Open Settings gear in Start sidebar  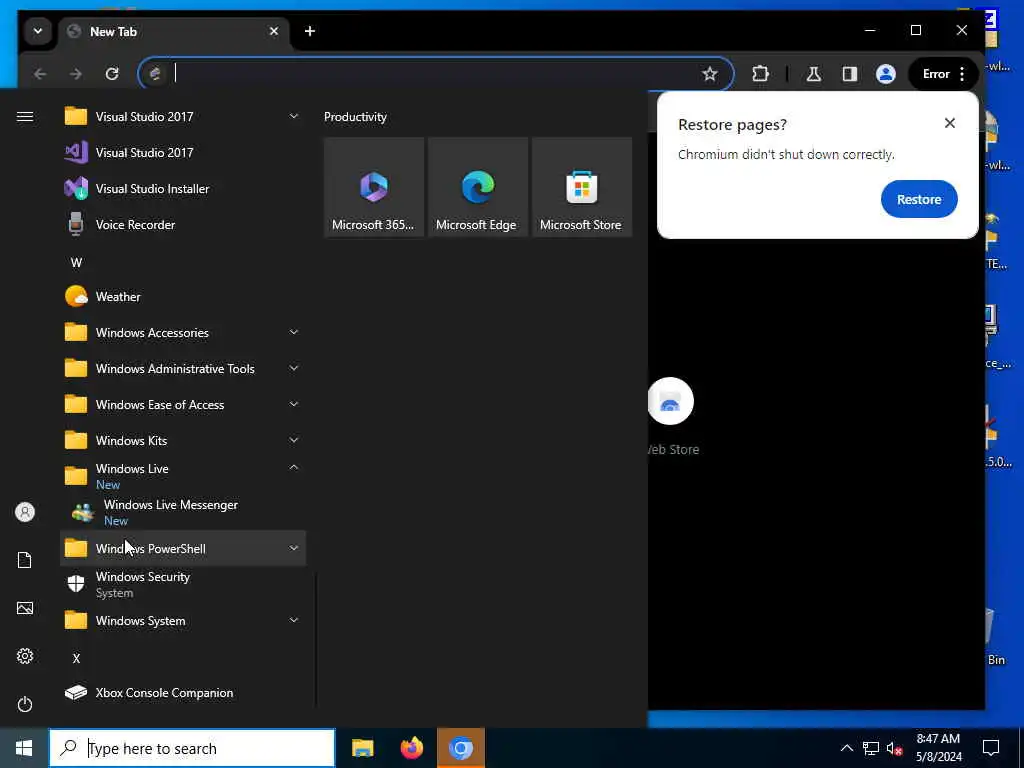(25, 656)
